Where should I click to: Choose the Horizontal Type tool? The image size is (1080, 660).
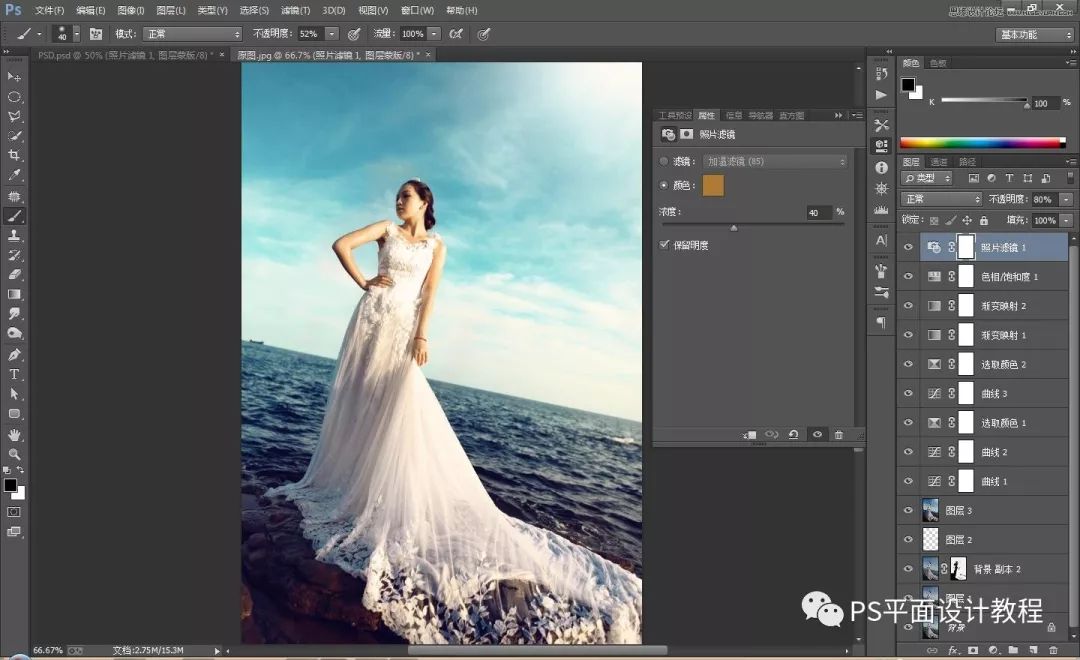point(14,374)
